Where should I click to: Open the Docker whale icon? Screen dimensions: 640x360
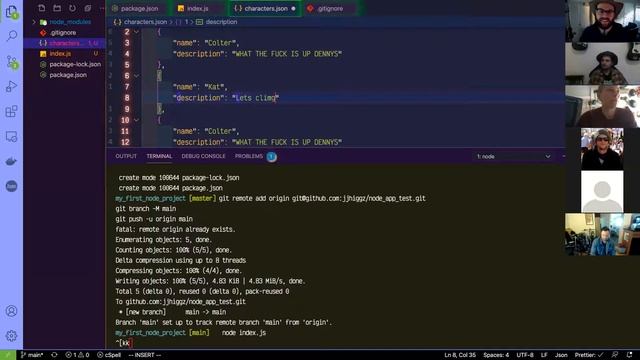coord(11,161)
